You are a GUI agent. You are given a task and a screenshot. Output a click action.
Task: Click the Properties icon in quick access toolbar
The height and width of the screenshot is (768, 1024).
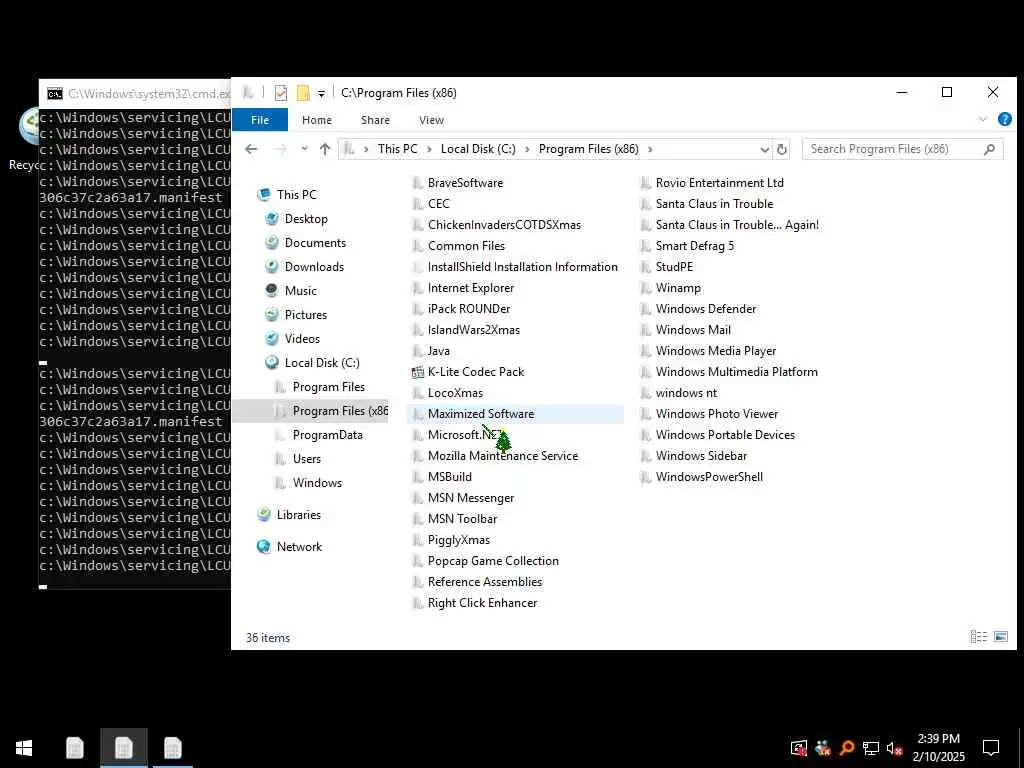click(x=281, y=93)
